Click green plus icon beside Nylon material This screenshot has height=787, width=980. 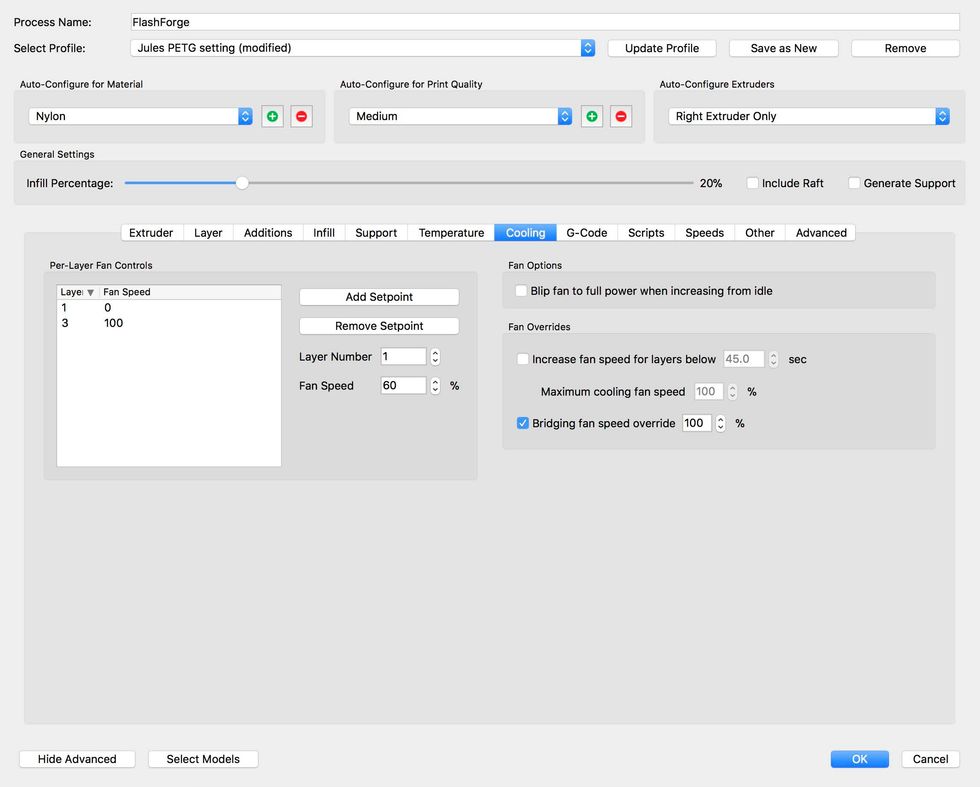point(272,117)
